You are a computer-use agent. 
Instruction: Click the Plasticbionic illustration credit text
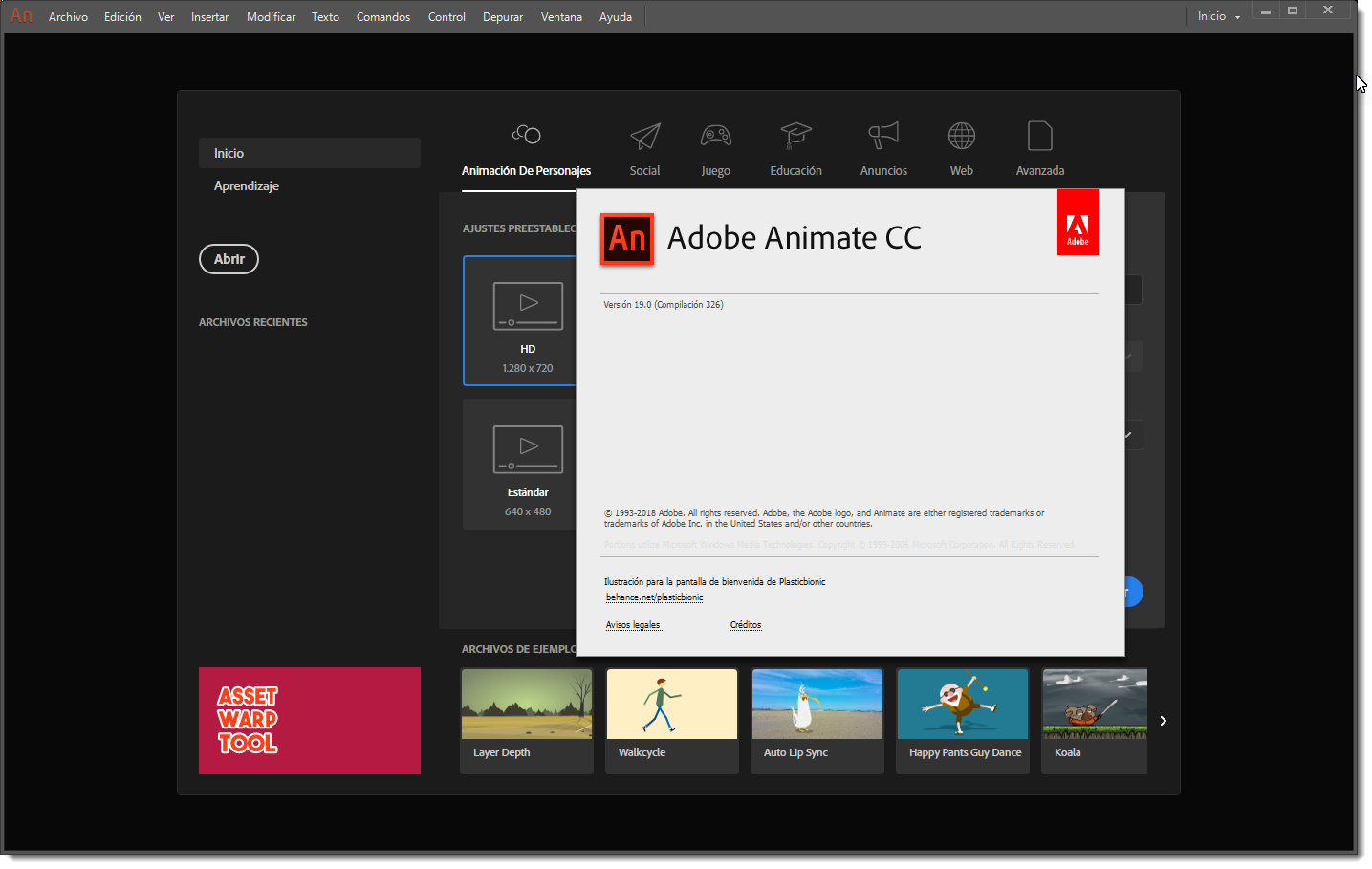(x=715, y=582)
